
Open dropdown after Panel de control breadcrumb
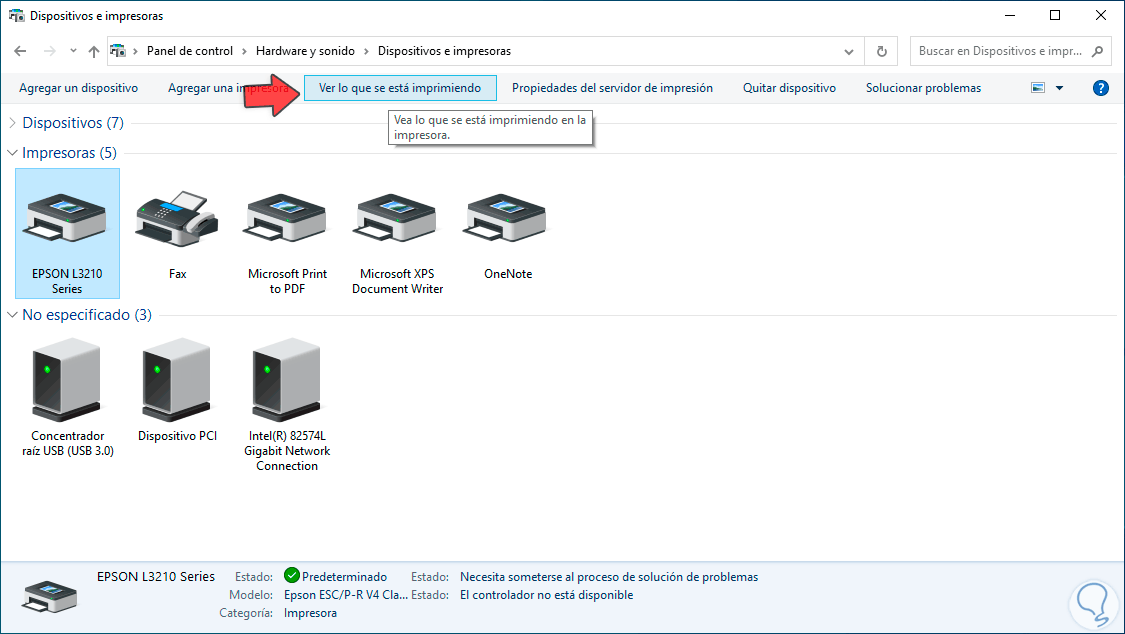245,51
